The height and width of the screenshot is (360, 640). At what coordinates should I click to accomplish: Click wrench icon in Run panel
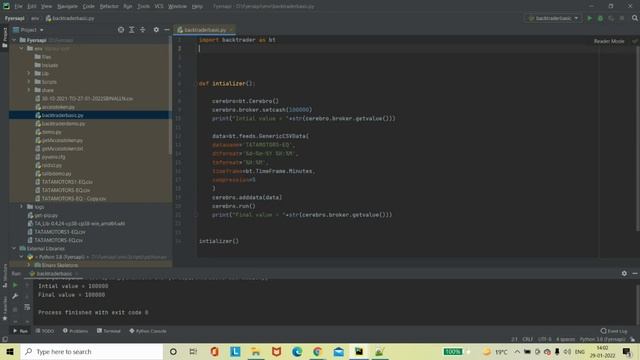15,296
